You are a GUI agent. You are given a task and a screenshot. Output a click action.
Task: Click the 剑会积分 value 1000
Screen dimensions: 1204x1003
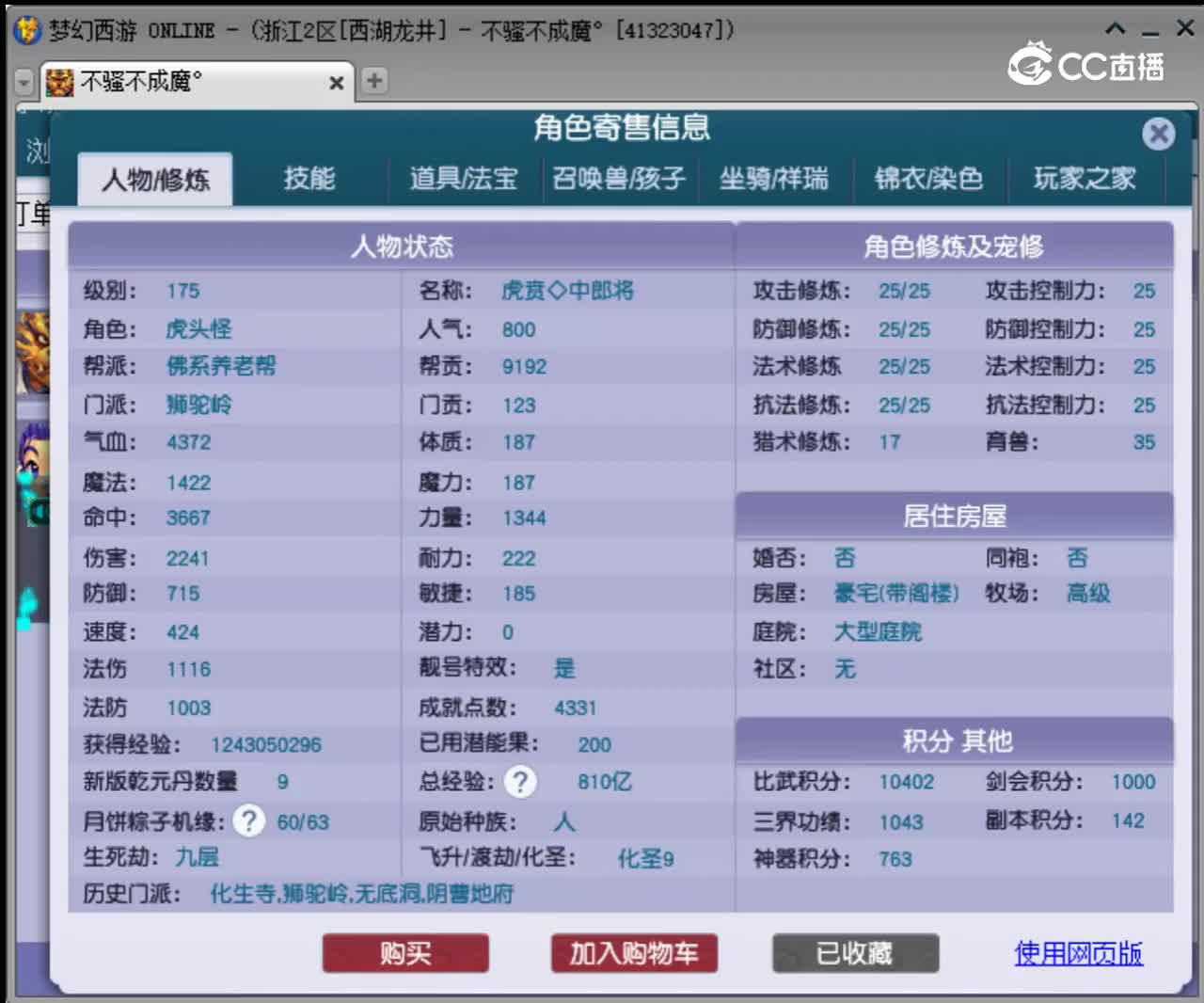(1133, 782)
